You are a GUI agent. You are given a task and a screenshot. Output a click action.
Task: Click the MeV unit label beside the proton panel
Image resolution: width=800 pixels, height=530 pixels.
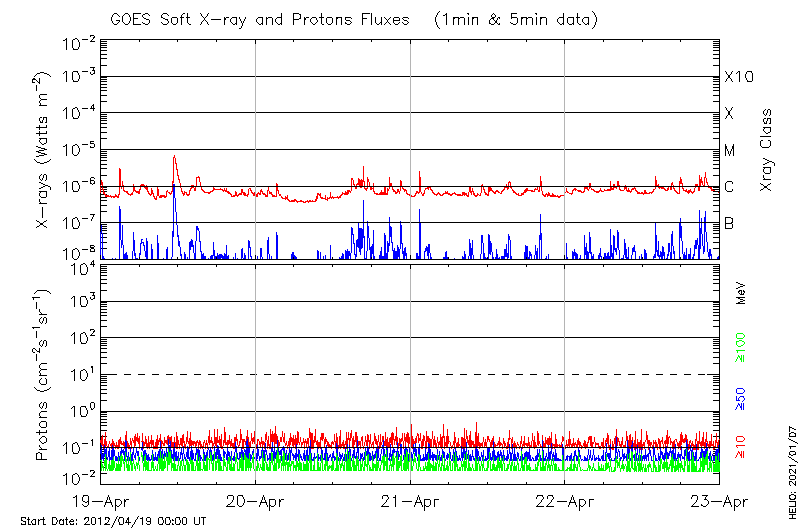coord(742,293)
